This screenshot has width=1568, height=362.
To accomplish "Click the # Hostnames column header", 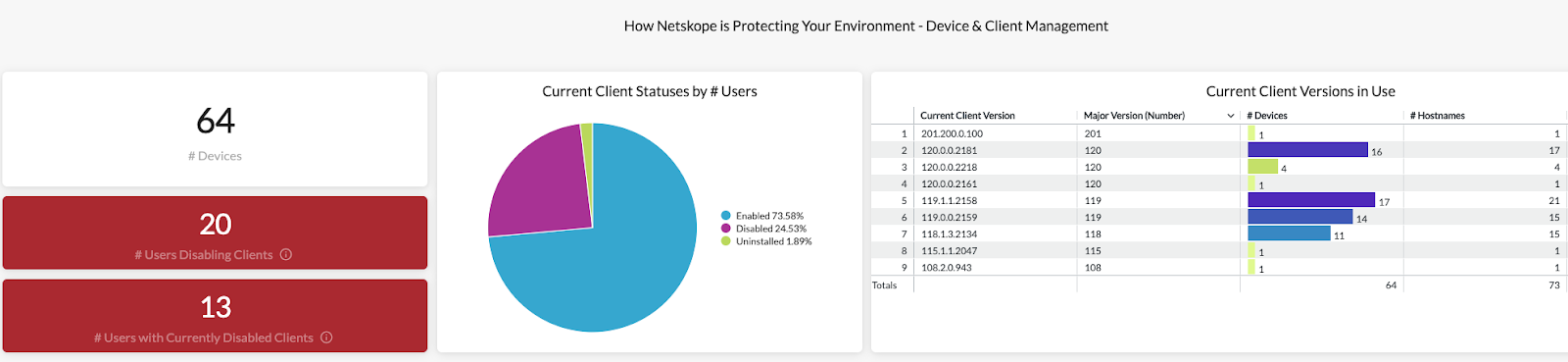I will click(x=1437, y=116).
